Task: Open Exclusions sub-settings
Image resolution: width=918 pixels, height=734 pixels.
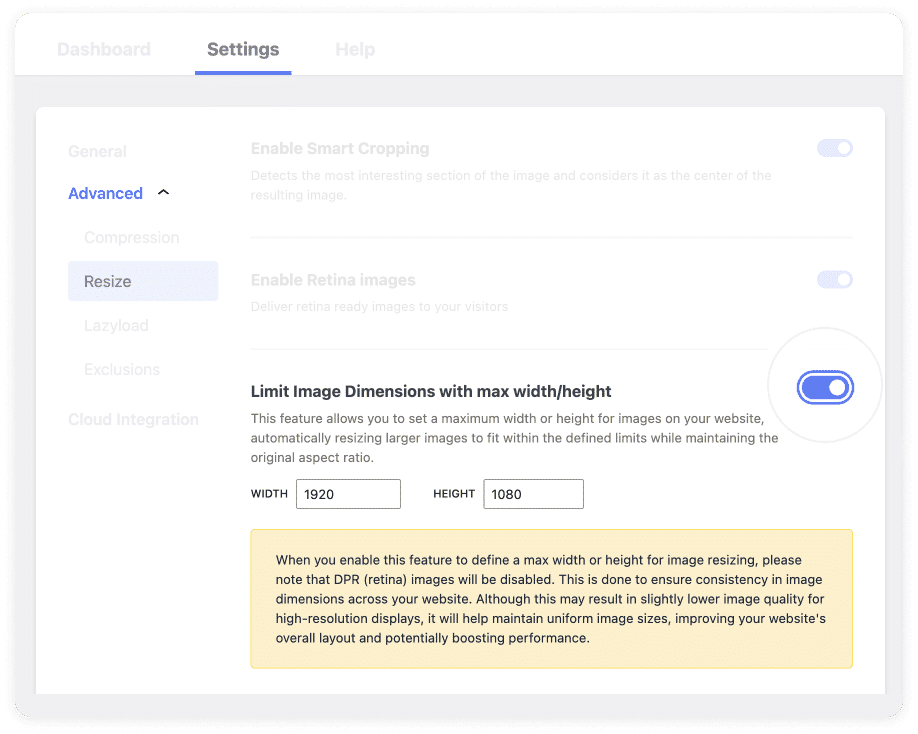Action: [x=122, y=369]
